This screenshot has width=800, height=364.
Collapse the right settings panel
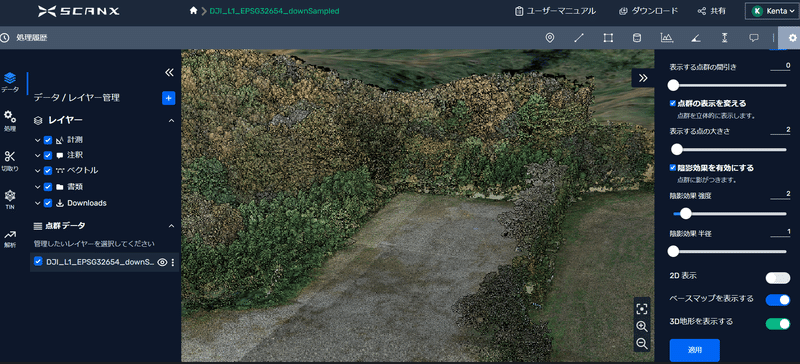643,78
